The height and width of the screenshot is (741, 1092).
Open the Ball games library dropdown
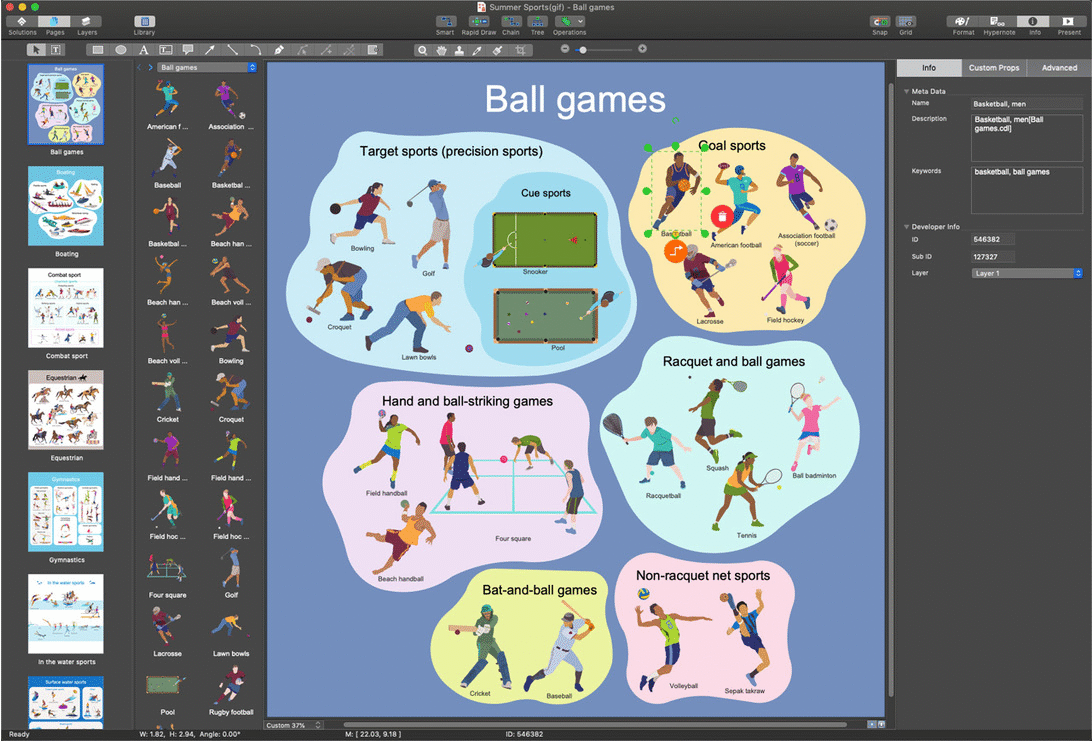[207, 68]
